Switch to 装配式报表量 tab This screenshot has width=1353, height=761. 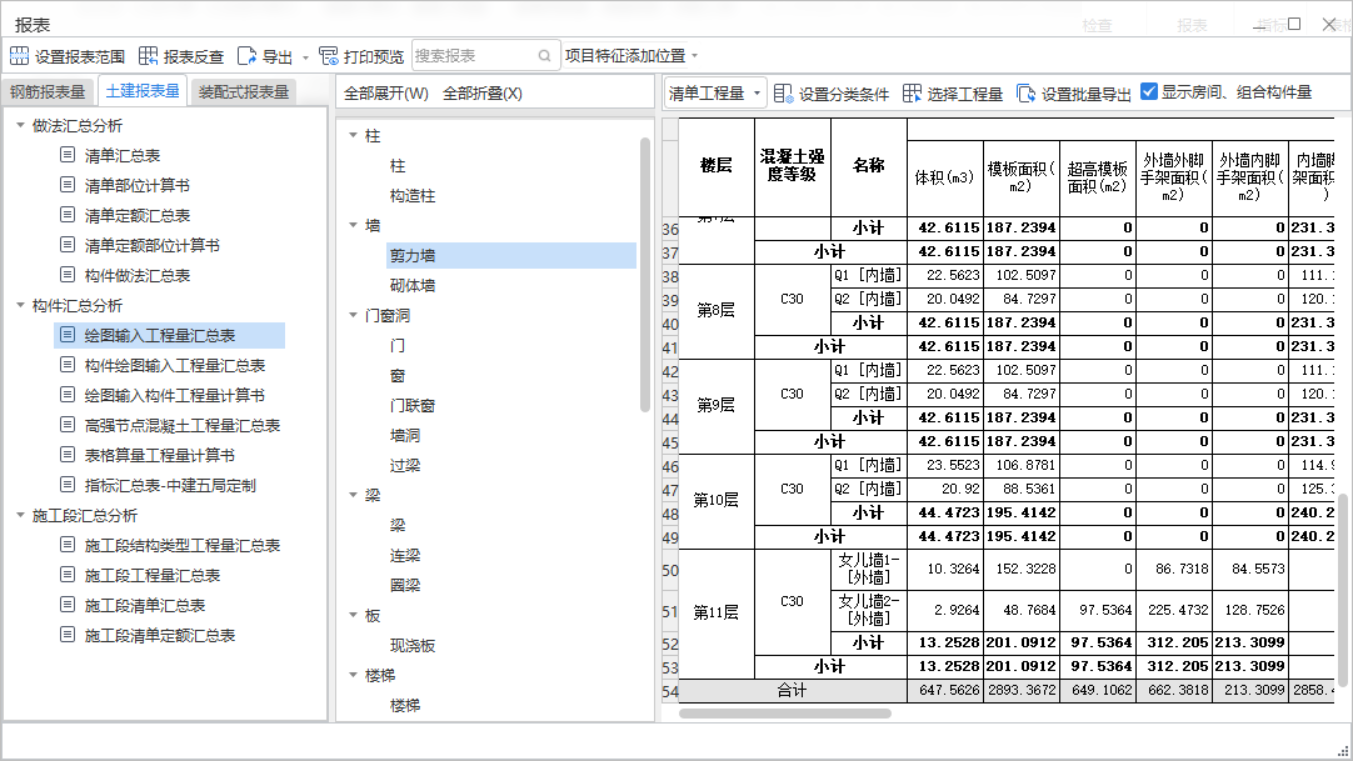[244, 92]
